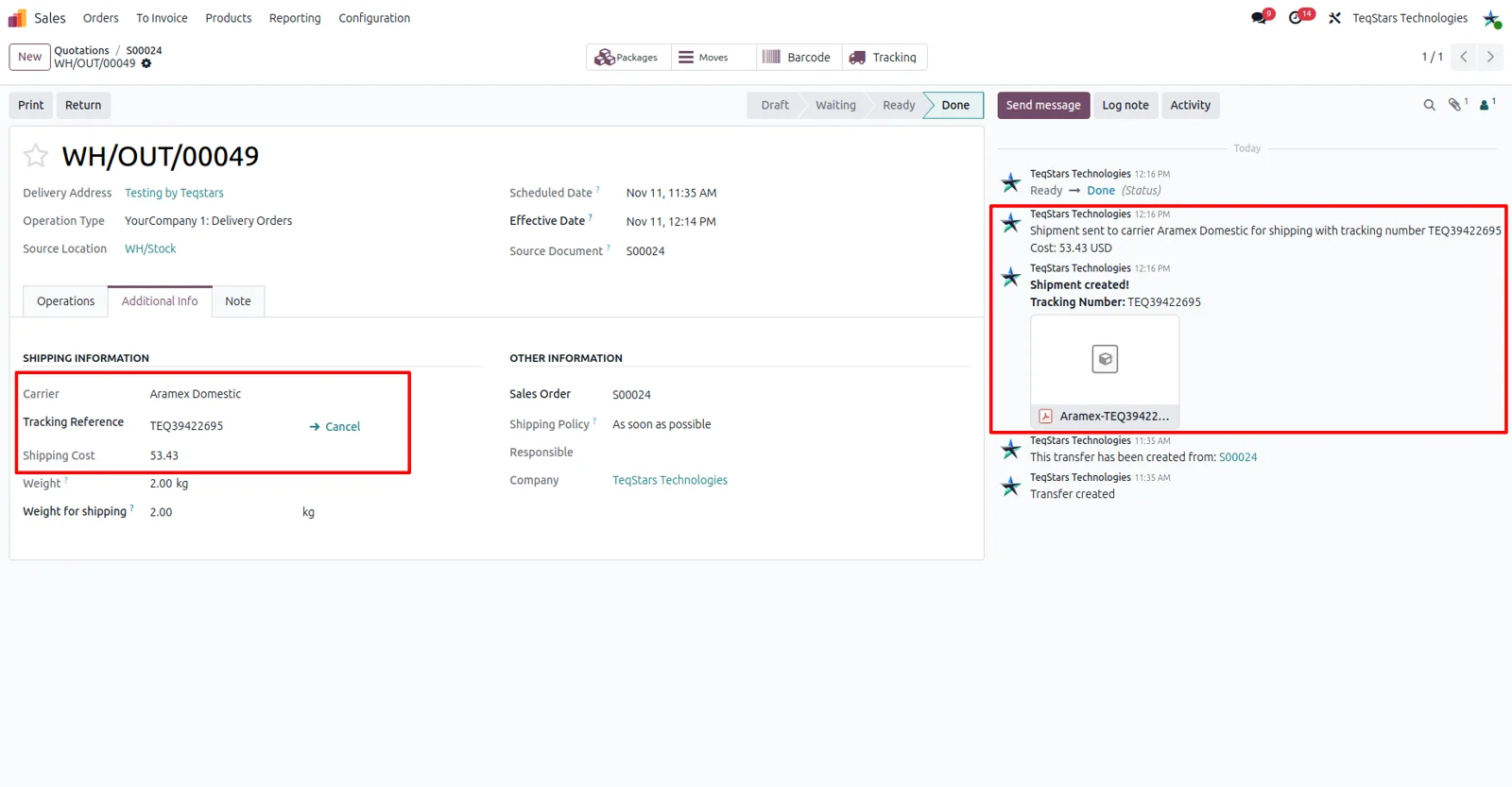Open the Packages smart button
This screenshot has height=787, width=1512.
pyautogui.click(x=627, y=58)
